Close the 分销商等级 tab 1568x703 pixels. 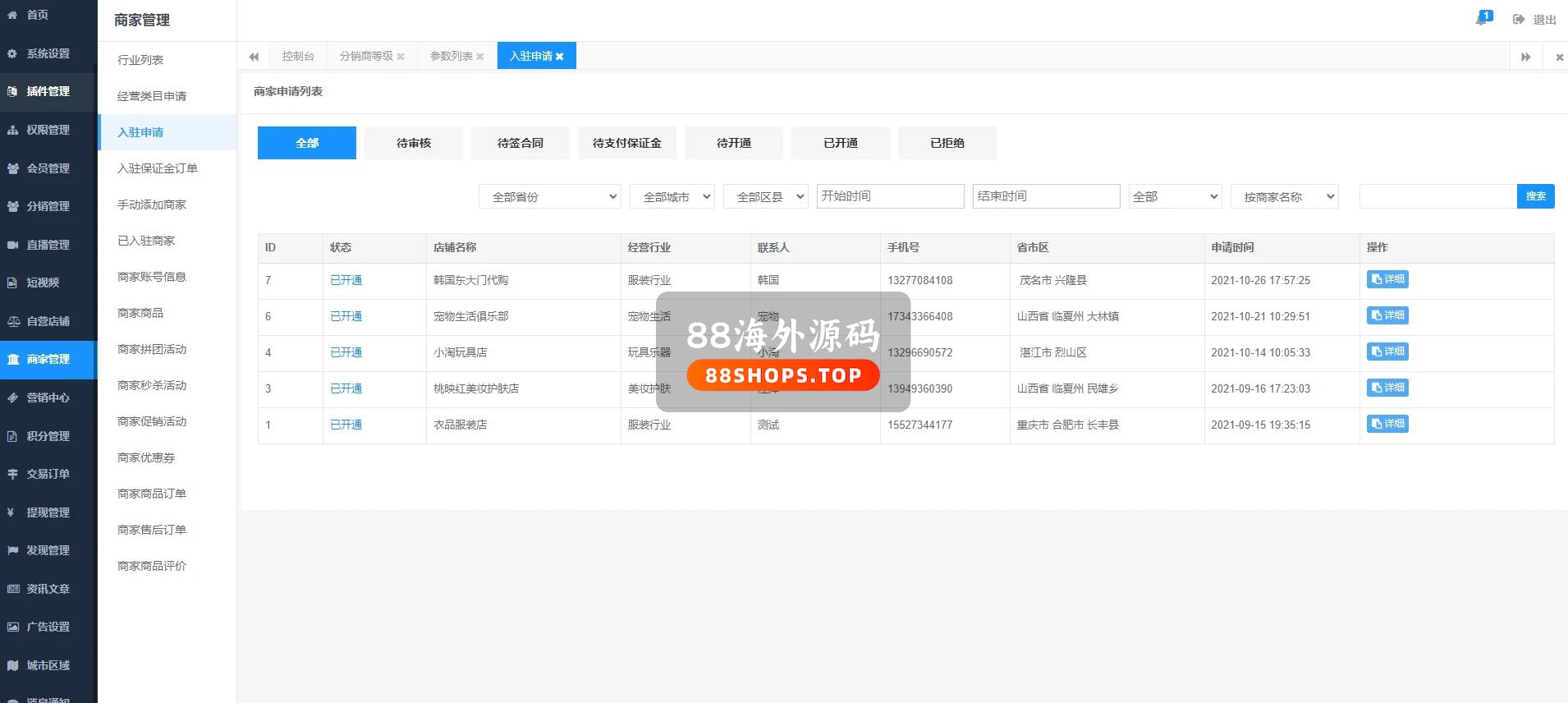coord(401,57)
